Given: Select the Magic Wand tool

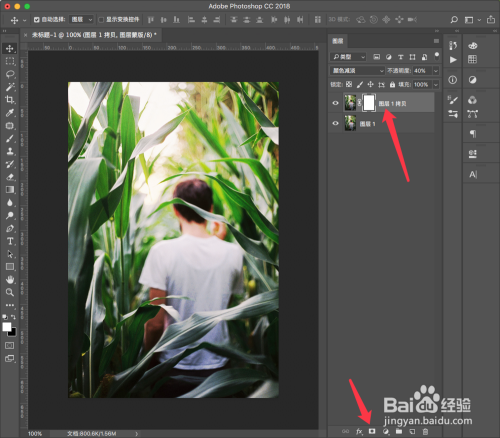Looking at the screenshot, I should [x=10, y=87].
